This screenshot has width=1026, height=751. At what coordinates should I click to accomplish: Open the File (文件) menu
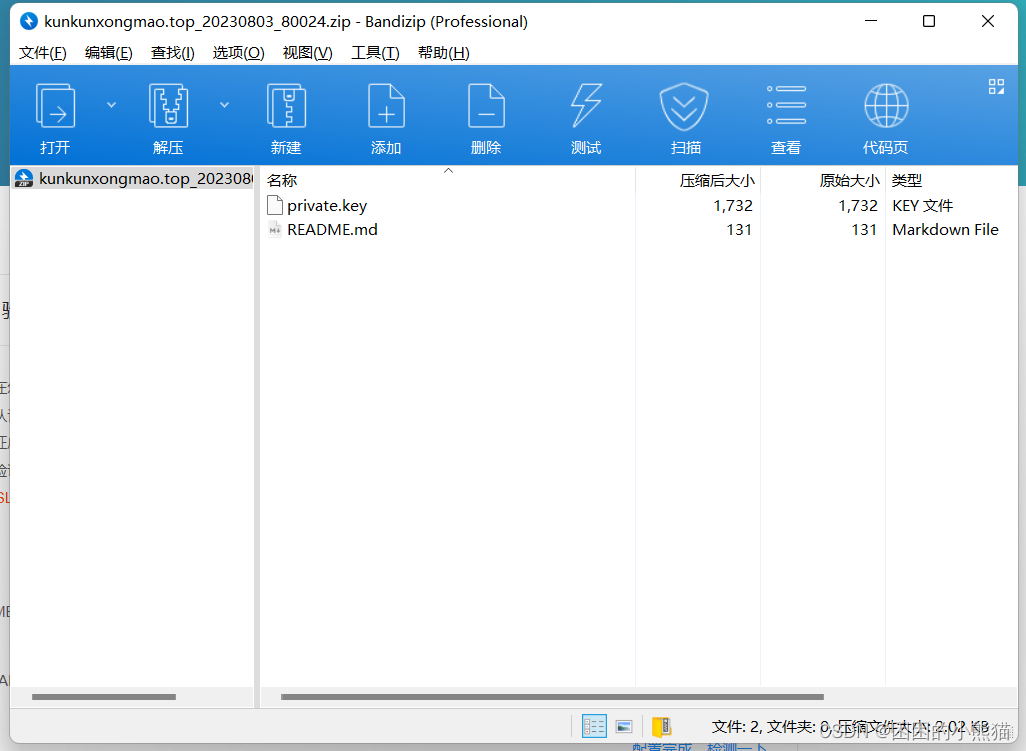(43, 52)
